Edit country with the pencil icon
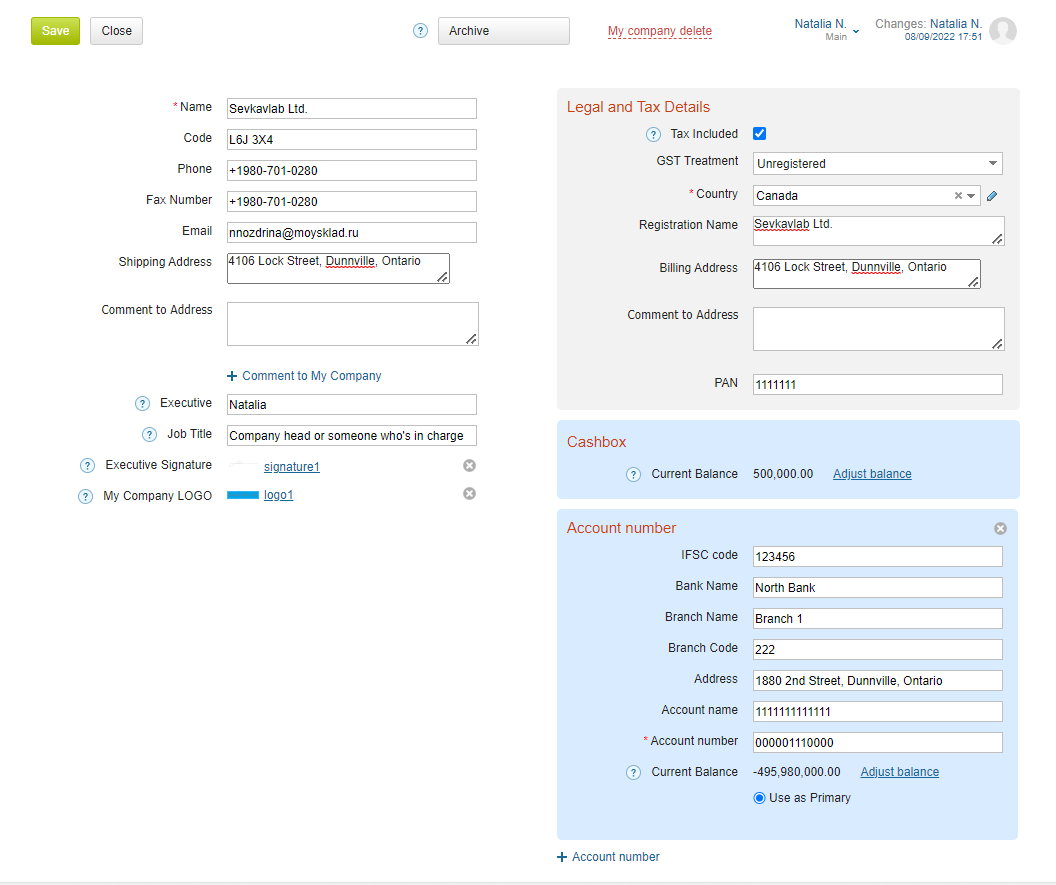 click(992, 196)
